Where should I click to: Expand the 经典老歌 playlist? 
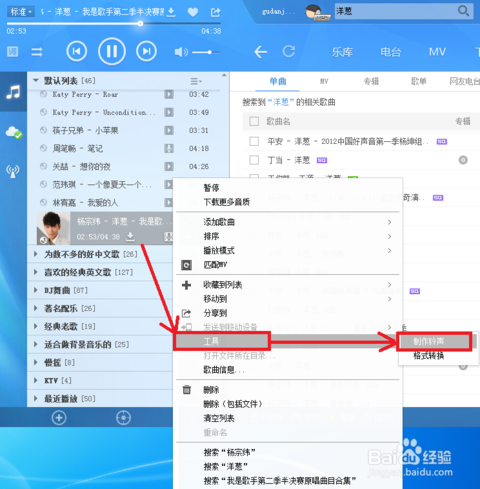pos(36,326)
